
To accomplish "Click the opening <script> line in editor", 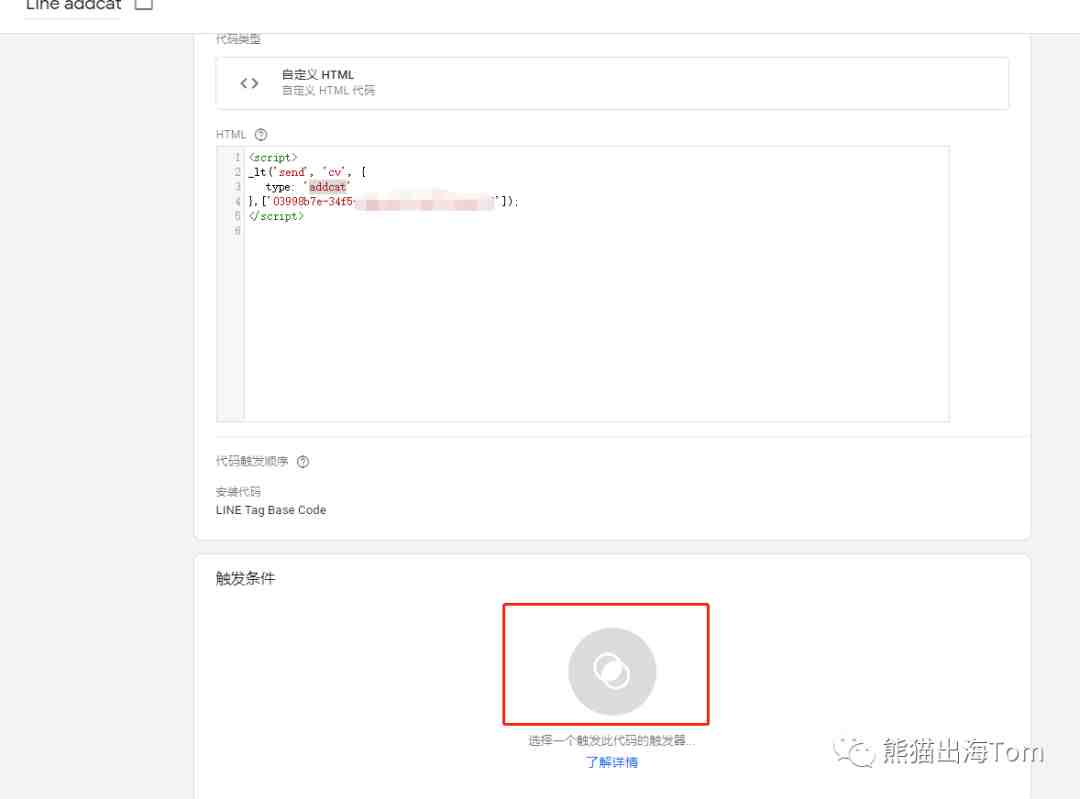I will click(x=273, y=157).
